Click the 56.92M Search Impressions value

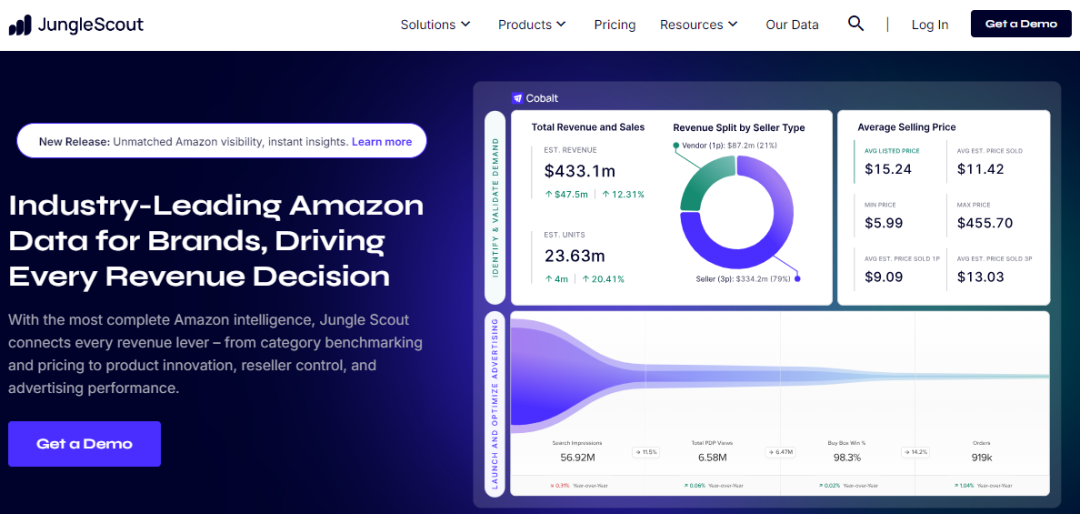(x=576, y=457)
